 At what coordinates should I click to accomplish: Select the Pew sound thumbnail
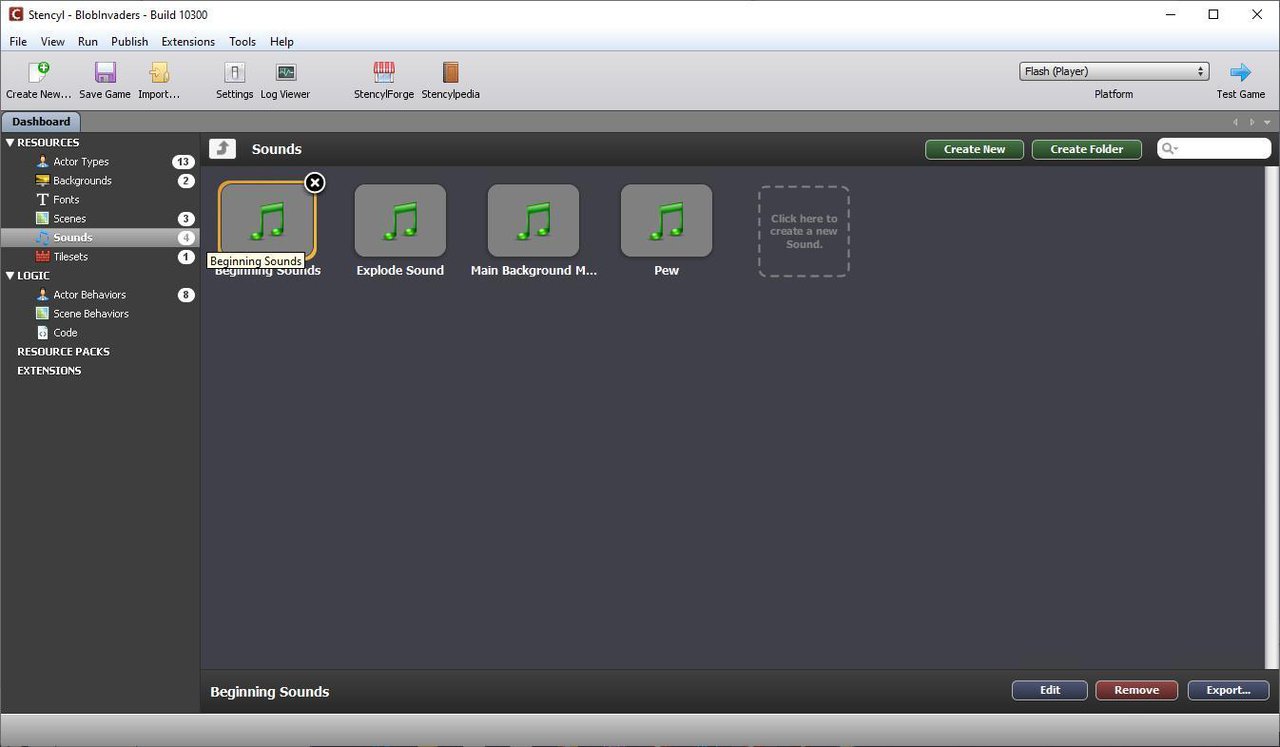point(666,220)
